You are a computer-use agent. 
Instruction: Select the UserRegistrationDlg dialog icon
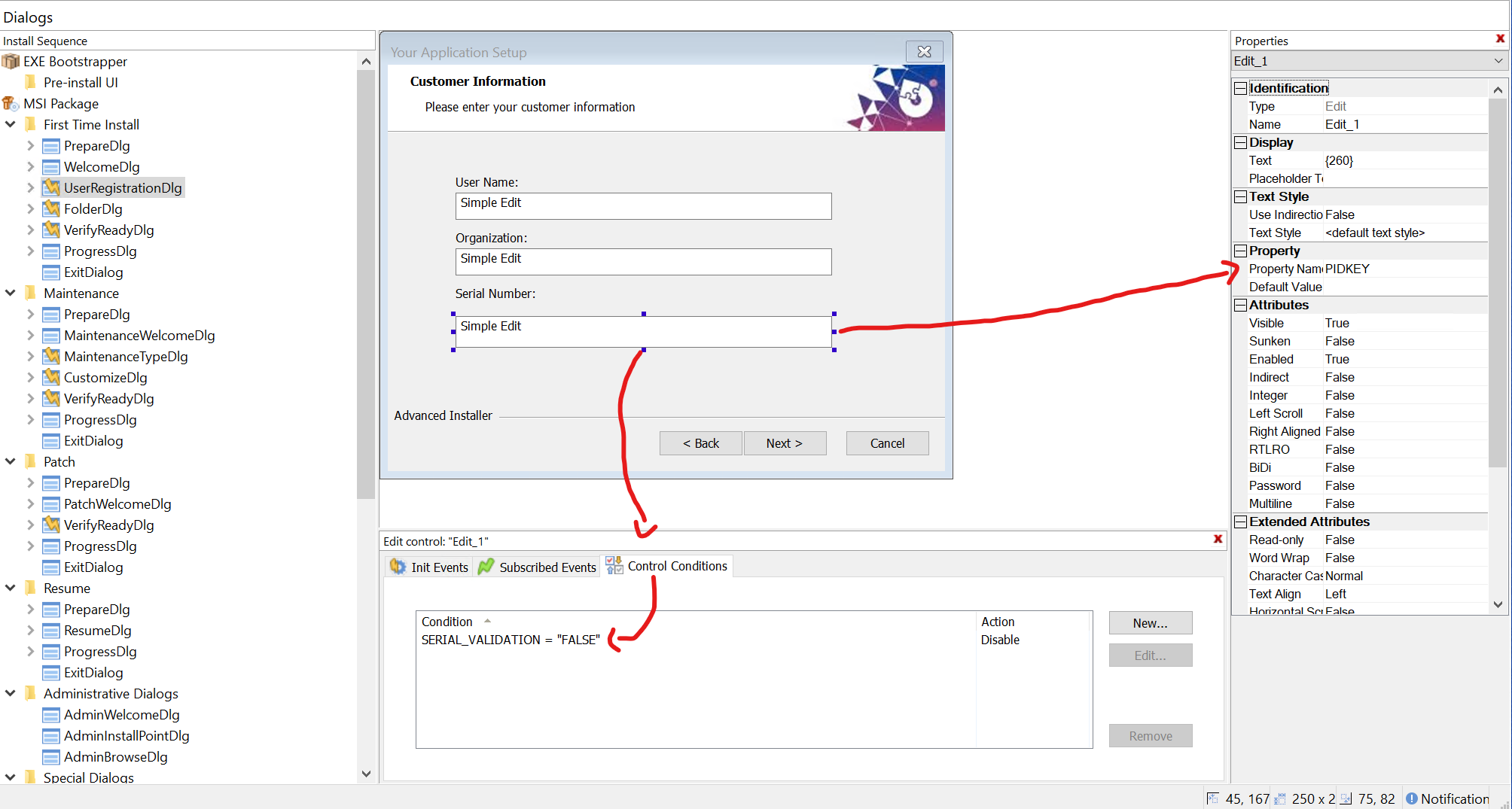point(51,188)
